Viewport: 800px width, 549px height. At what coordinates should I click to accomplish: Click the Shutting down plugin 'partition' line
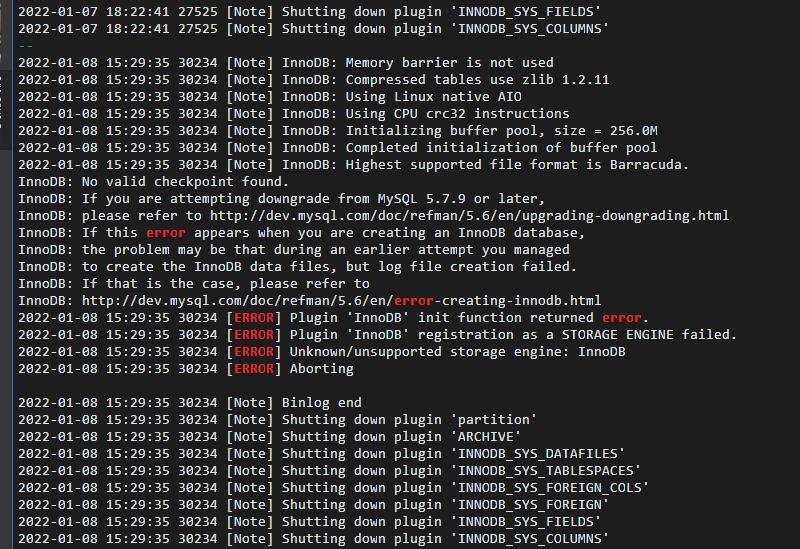coord(278,420)
